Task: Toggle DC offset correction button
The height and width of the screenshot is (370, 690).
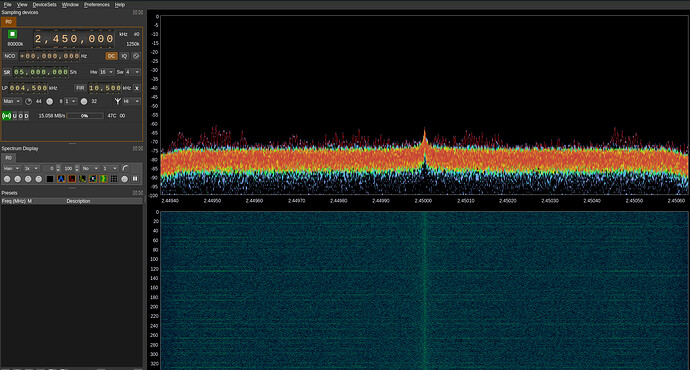Action: [111, 56]
